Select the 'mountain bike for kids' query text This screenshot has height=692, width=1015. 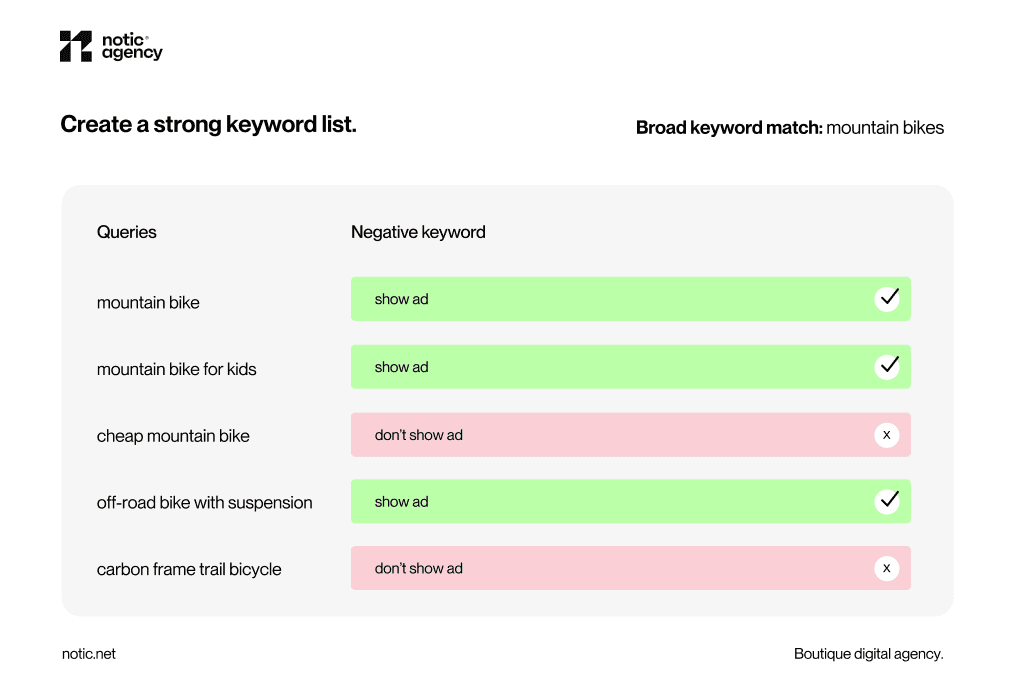177,369
